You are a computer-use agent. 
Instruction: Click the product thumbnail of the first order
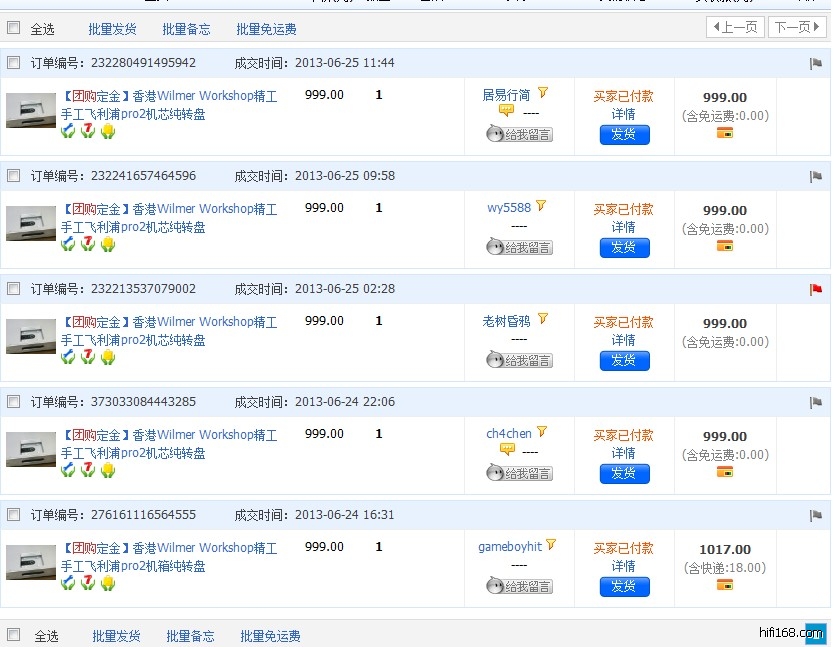coord(31,111)
